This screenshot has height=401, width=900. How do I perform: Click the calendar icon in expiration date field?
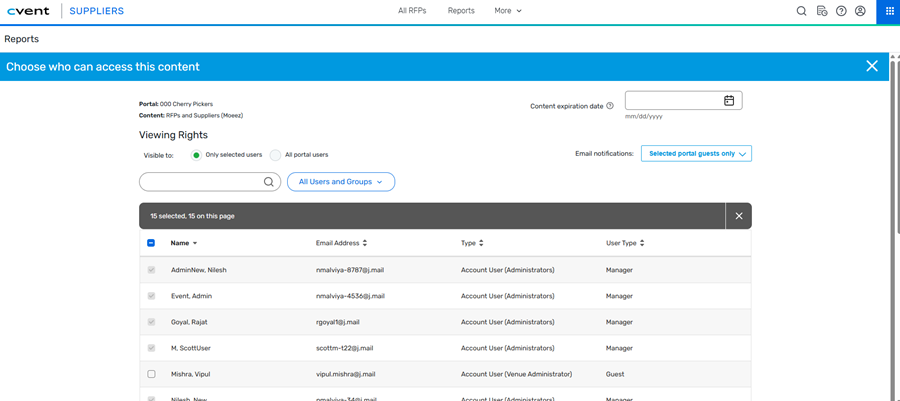point(729,101)
